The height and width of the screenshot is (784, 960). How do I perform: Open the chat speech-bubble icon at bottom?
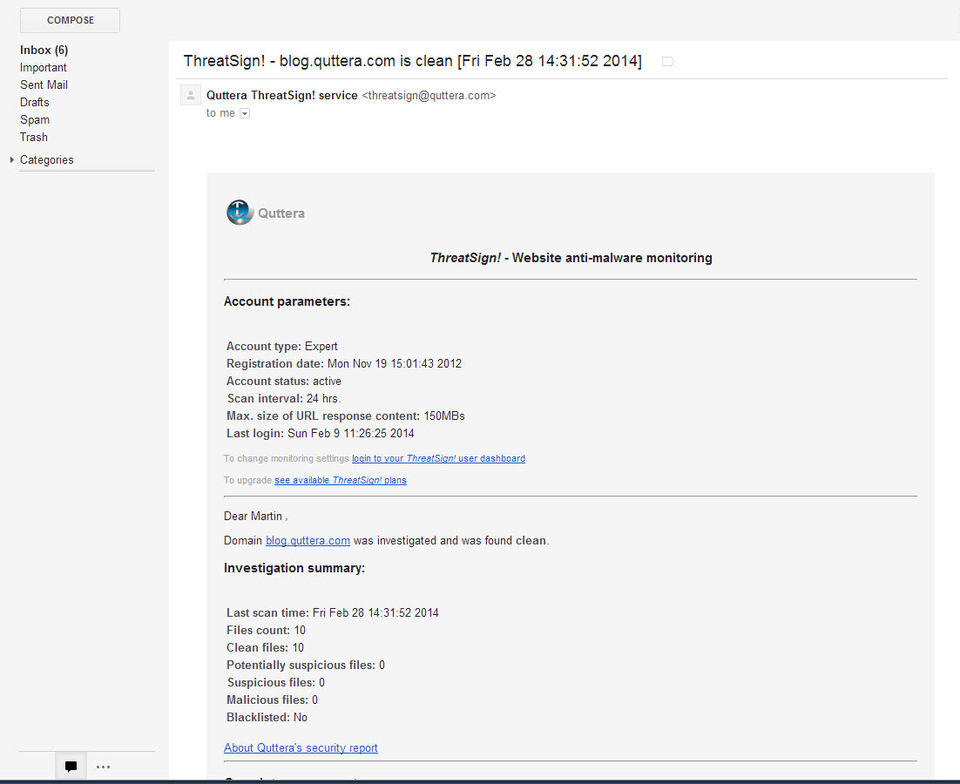(71, 766)
